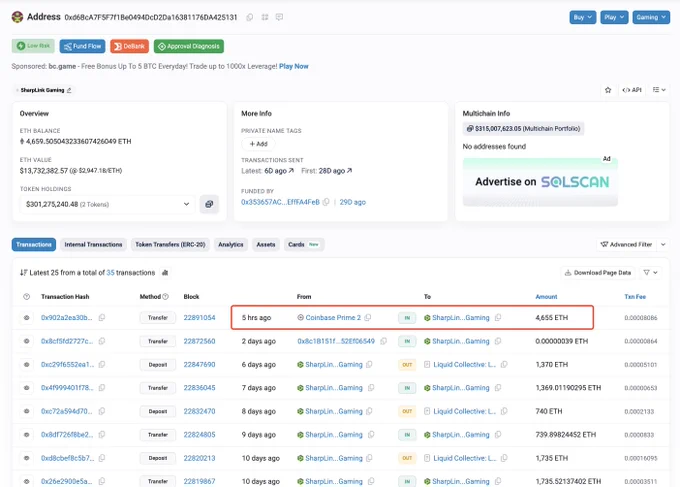Open the Cards tab
Image resolution: width=680 pixels, height=487 pixels.
tap(304, 245)
